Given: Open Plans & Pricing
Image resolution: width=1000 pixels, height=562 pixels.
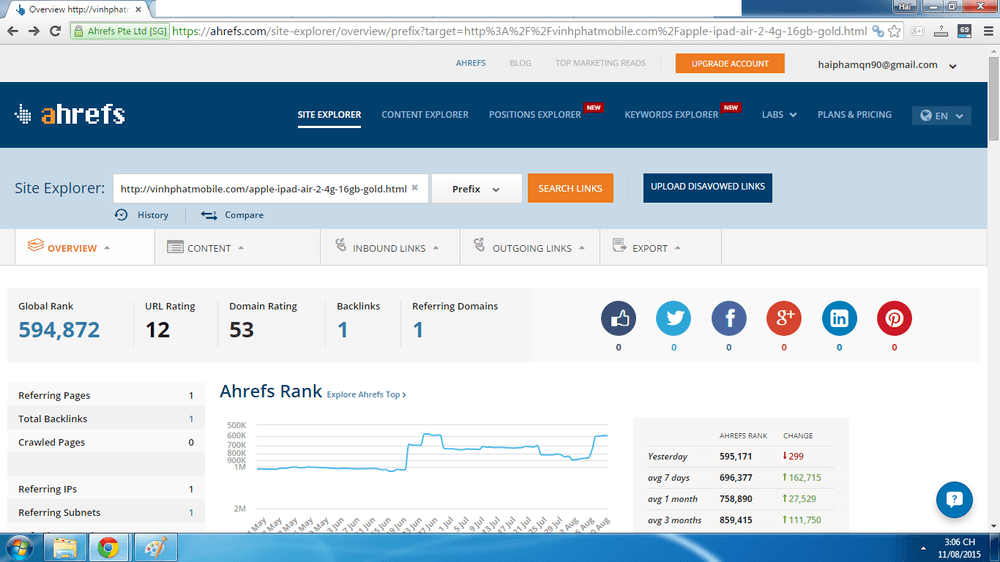Looking at the screenshot, I should coord(855,115).
